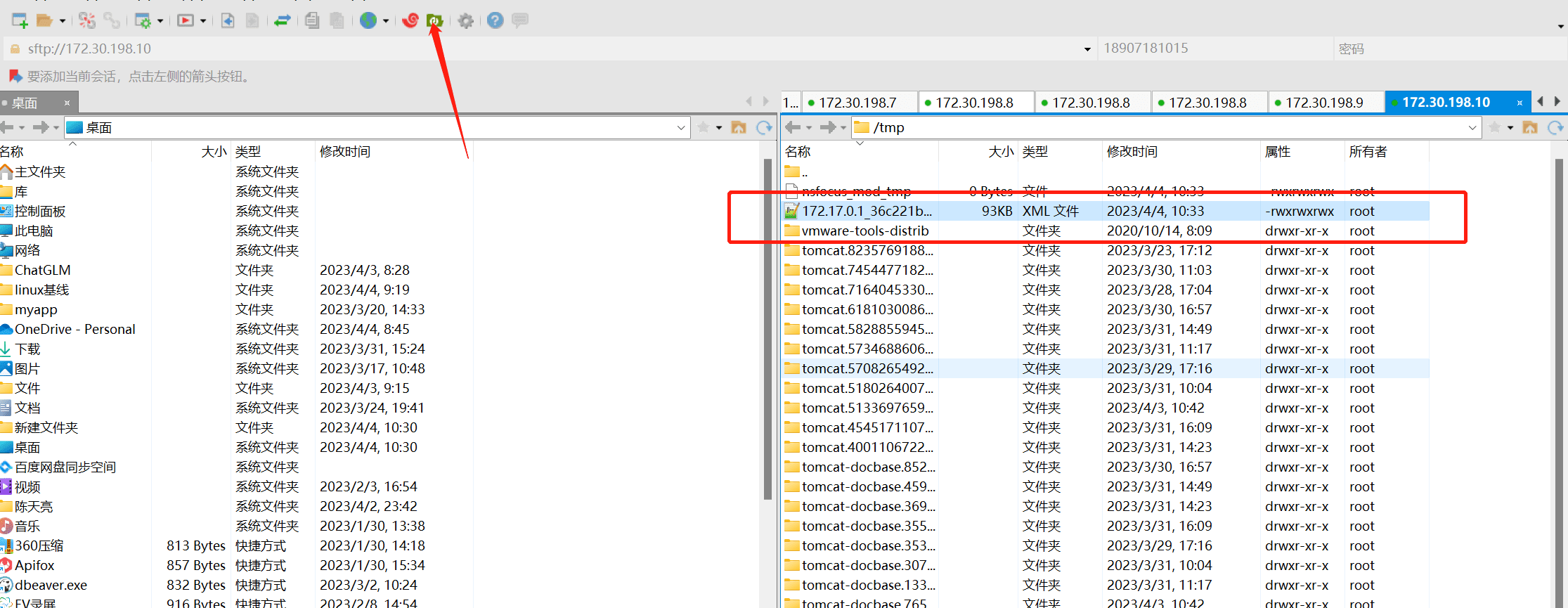Refresh the remote /tmp file list
This screenshot has height=608, width=1568.
coord(1555,127)
